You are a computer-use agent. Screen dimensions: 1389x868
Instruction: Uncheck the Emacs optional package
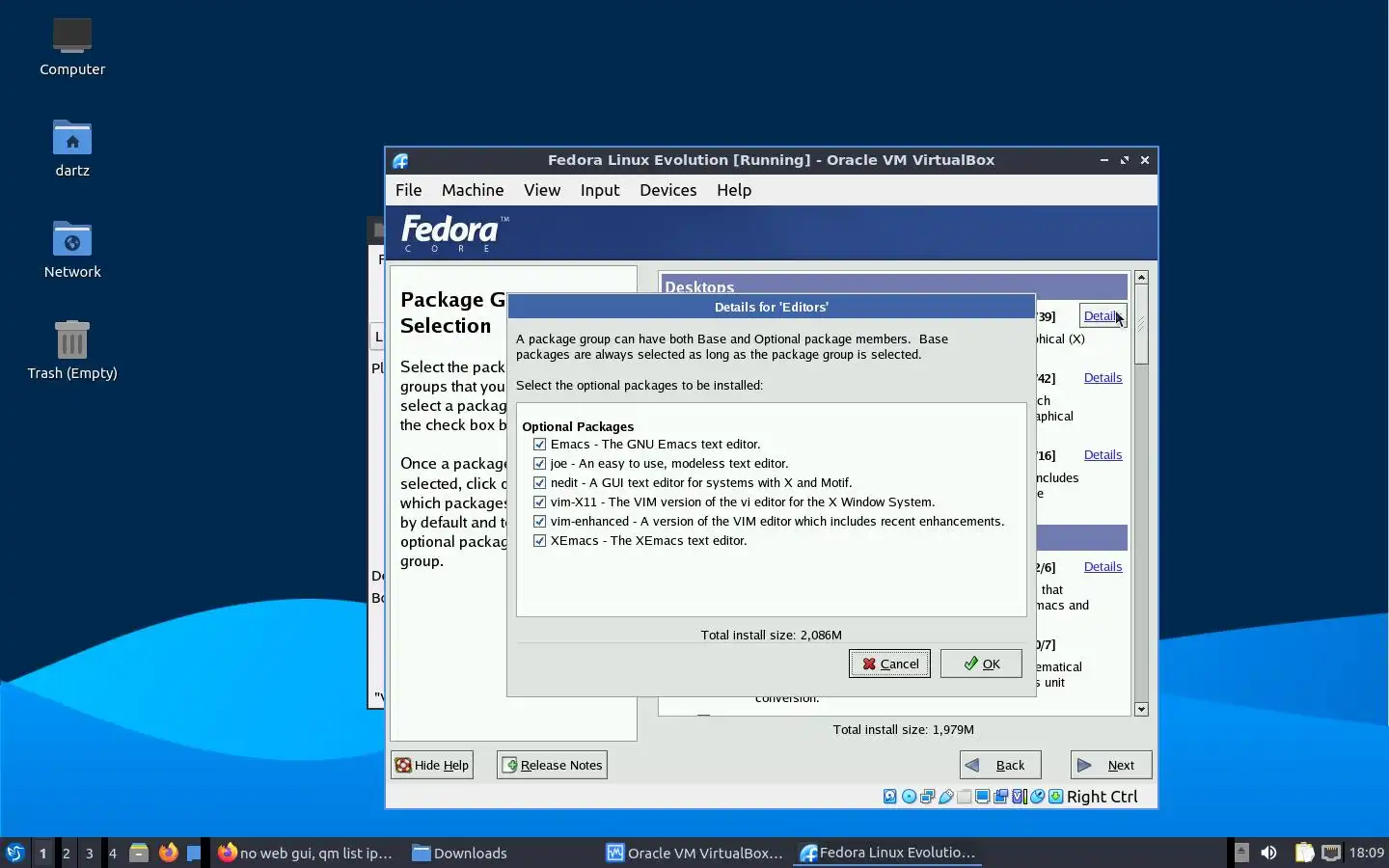pos(539,445)
